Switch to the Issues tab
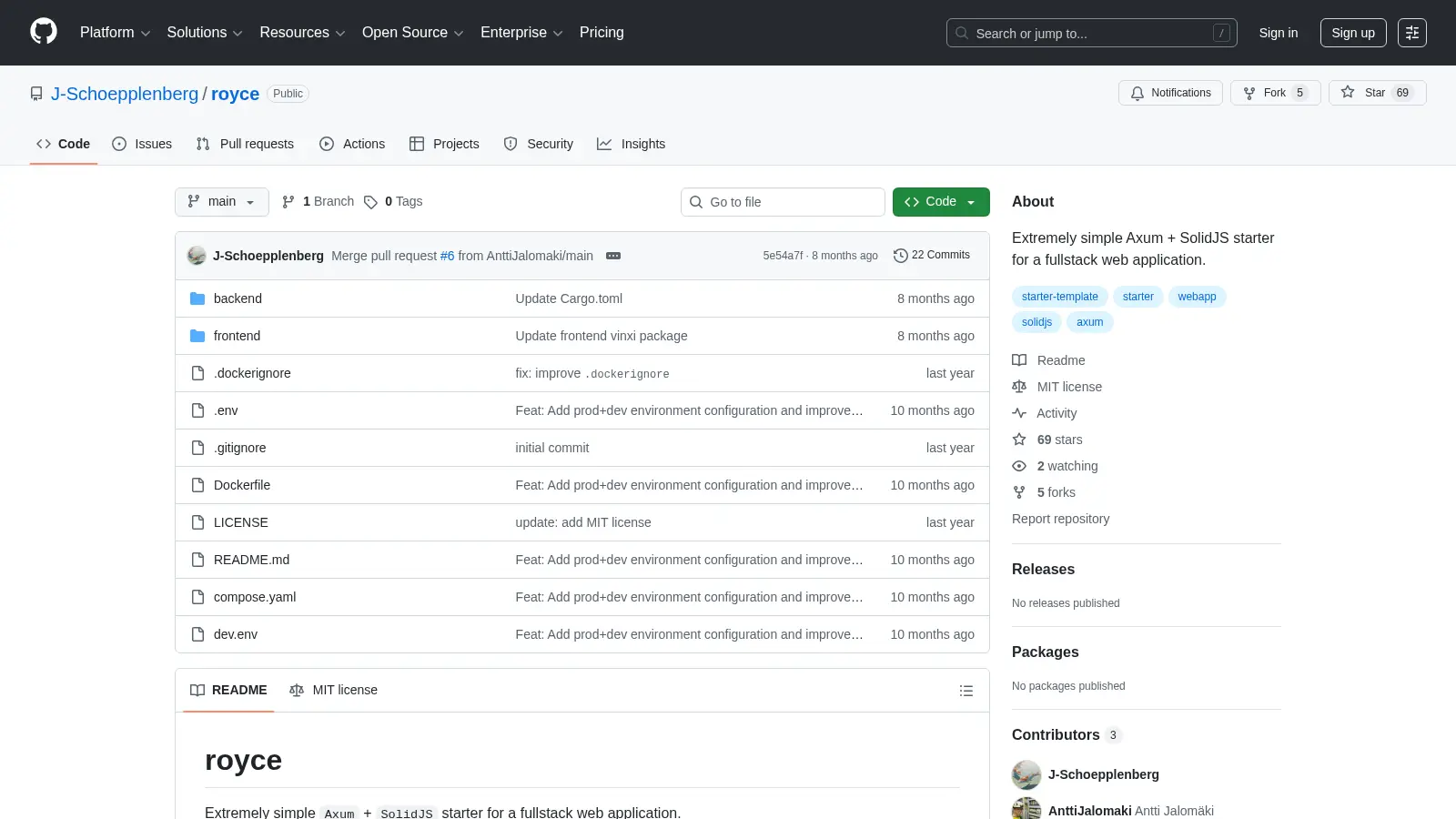 point(142,144)
